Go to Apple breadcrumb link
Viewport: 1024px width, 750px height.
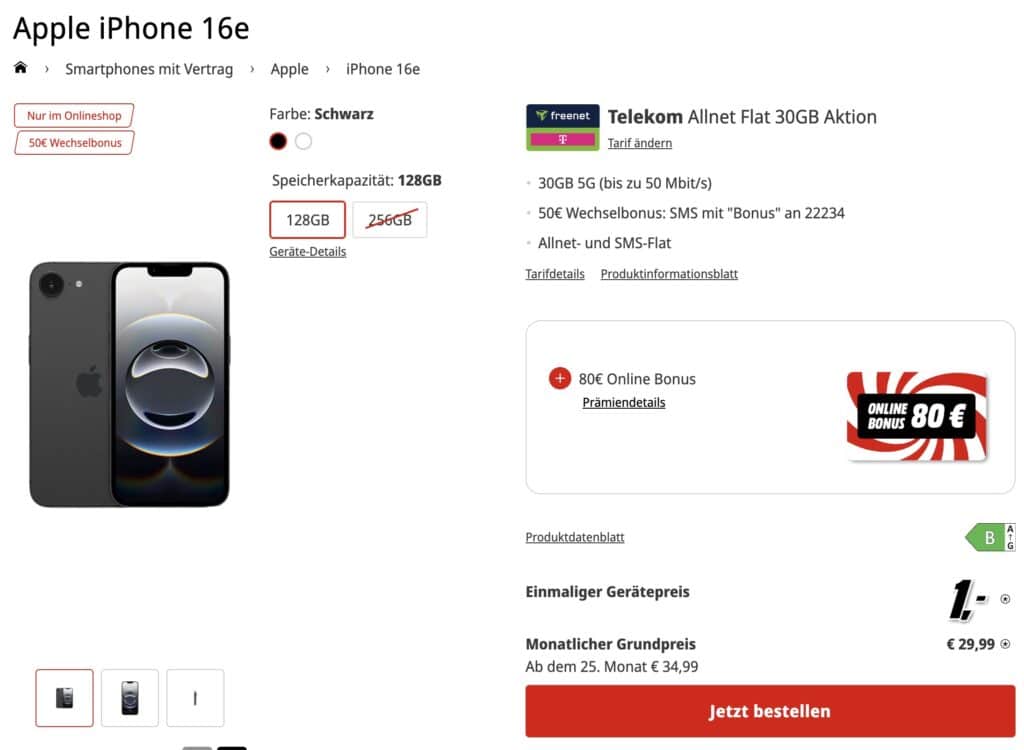290,69
